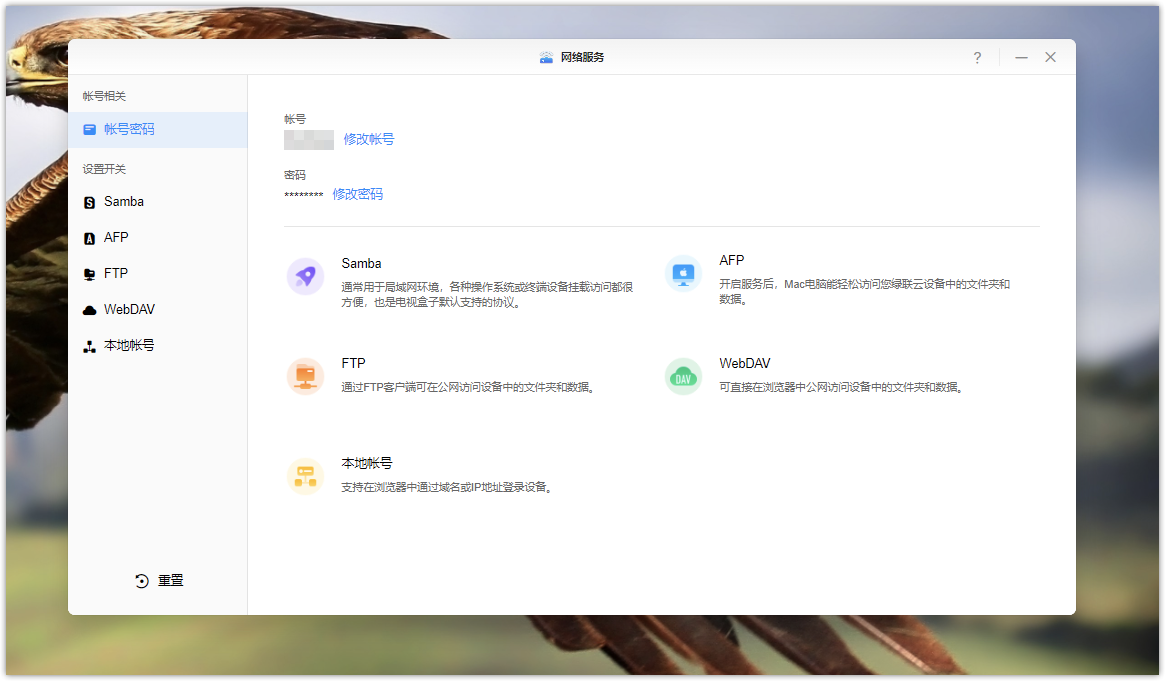The image size is (1165, 681).
Task: Click the circular reset arrow icon
Action: coord(142,581)
